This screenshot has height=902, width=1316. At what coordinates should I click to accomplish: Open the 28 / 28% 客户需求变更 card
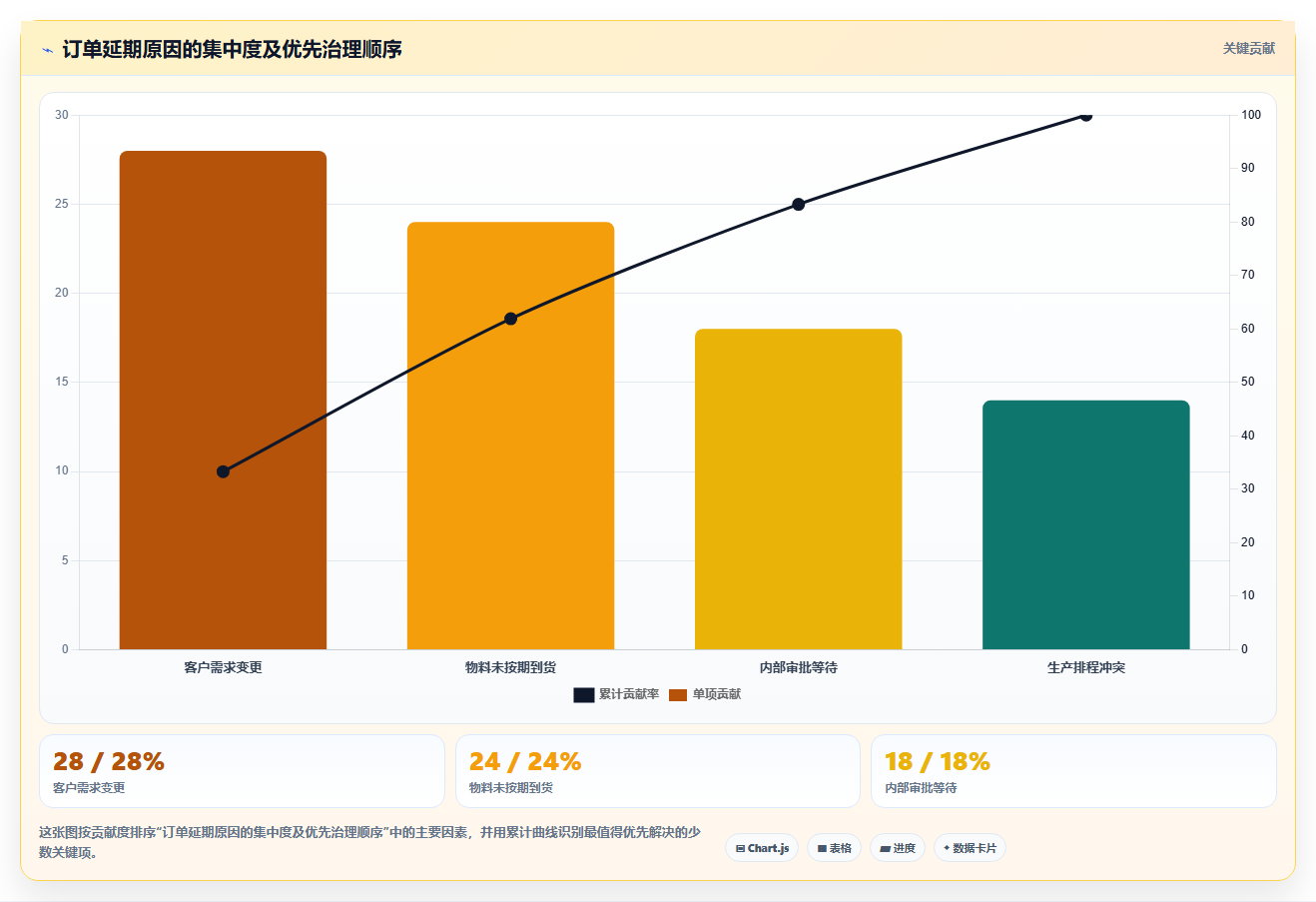(242, 771)
